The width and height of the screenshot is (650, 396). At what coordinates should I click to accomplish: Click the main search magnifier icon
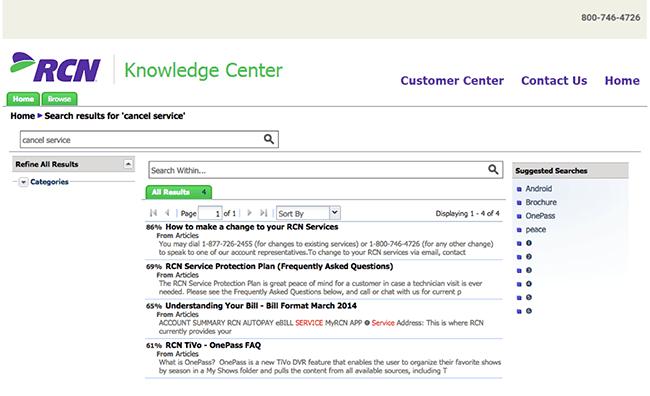(x=269, y=139)
